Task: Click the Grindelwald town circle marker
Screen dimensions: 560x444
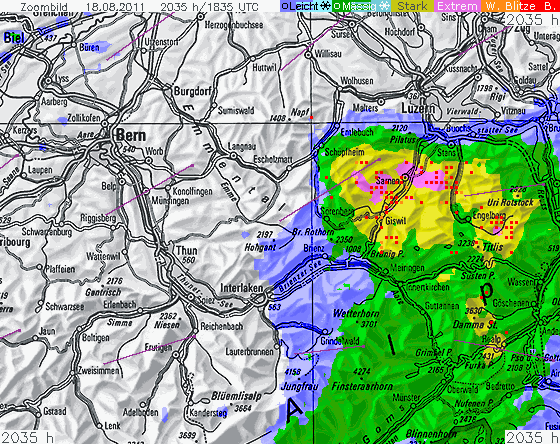Action: (x=324, y=331)
